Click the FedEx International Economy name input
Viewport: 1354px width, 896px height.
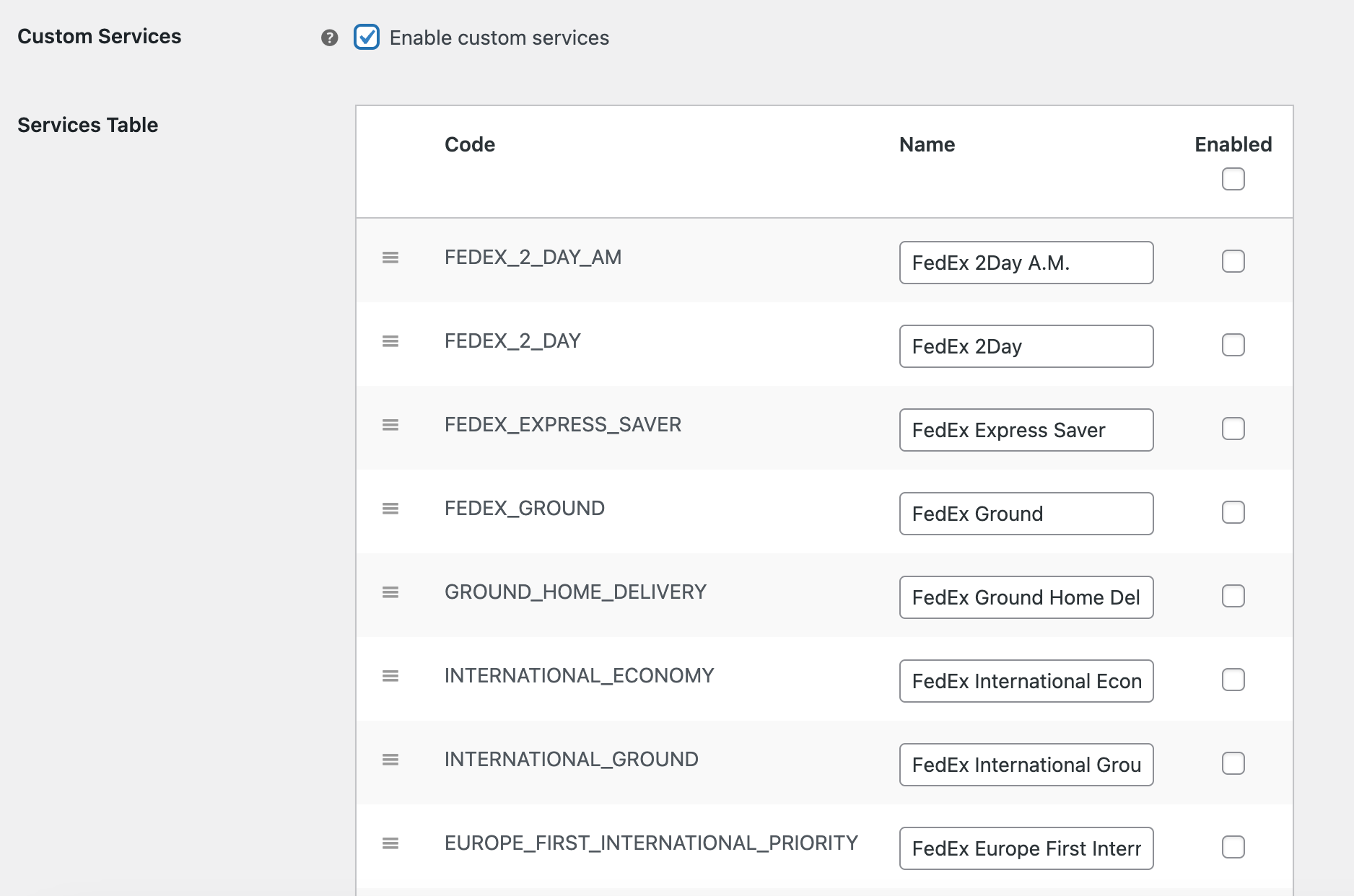pyautogui.click(x=1026, y=681)
